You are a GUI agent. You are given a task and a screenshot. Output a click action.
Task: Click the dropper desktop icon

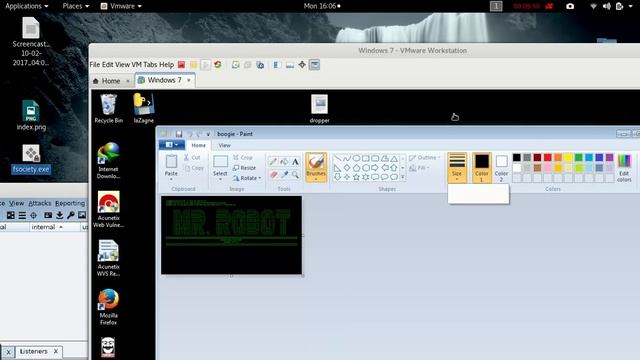(x=320, y=109)
